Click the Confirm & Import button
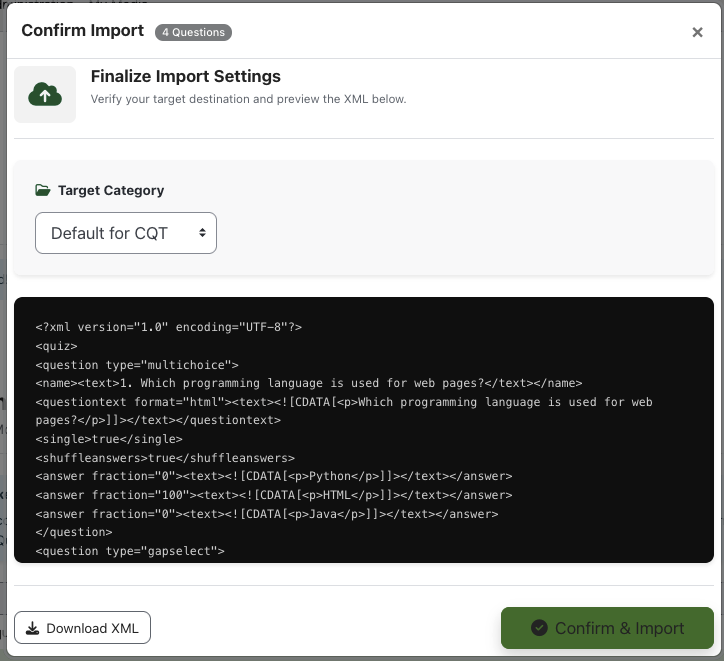The image size is (724, 661). click(x=607, y=628)
